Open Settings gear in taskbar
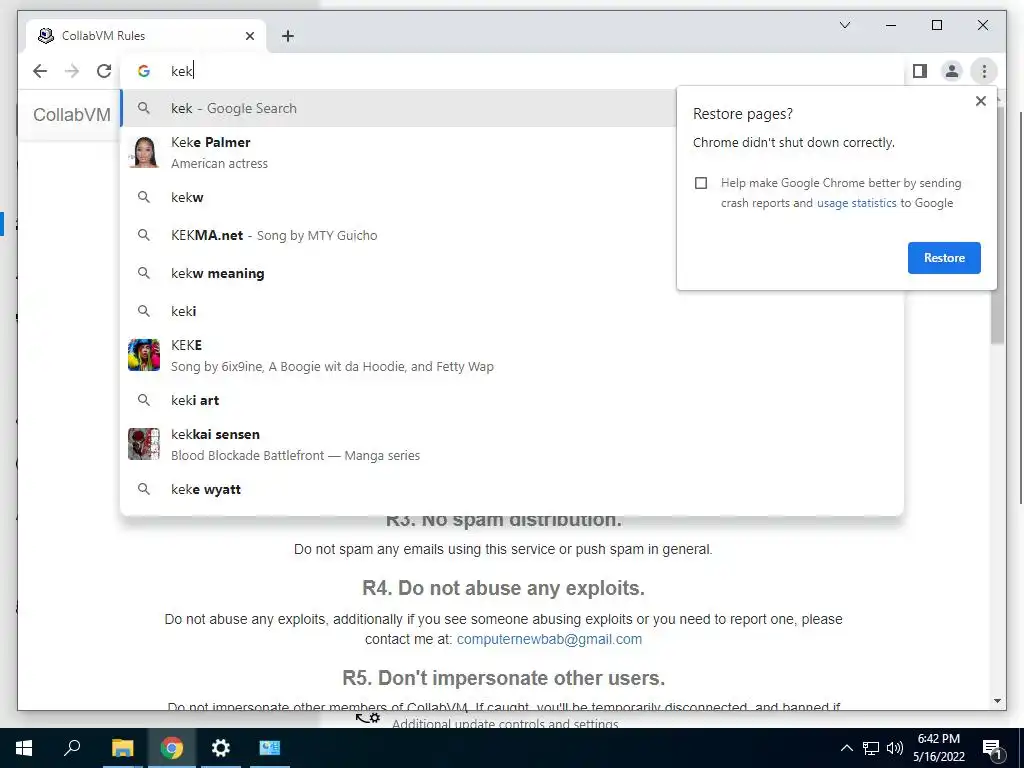1024x768 pixels. point(221,748)
